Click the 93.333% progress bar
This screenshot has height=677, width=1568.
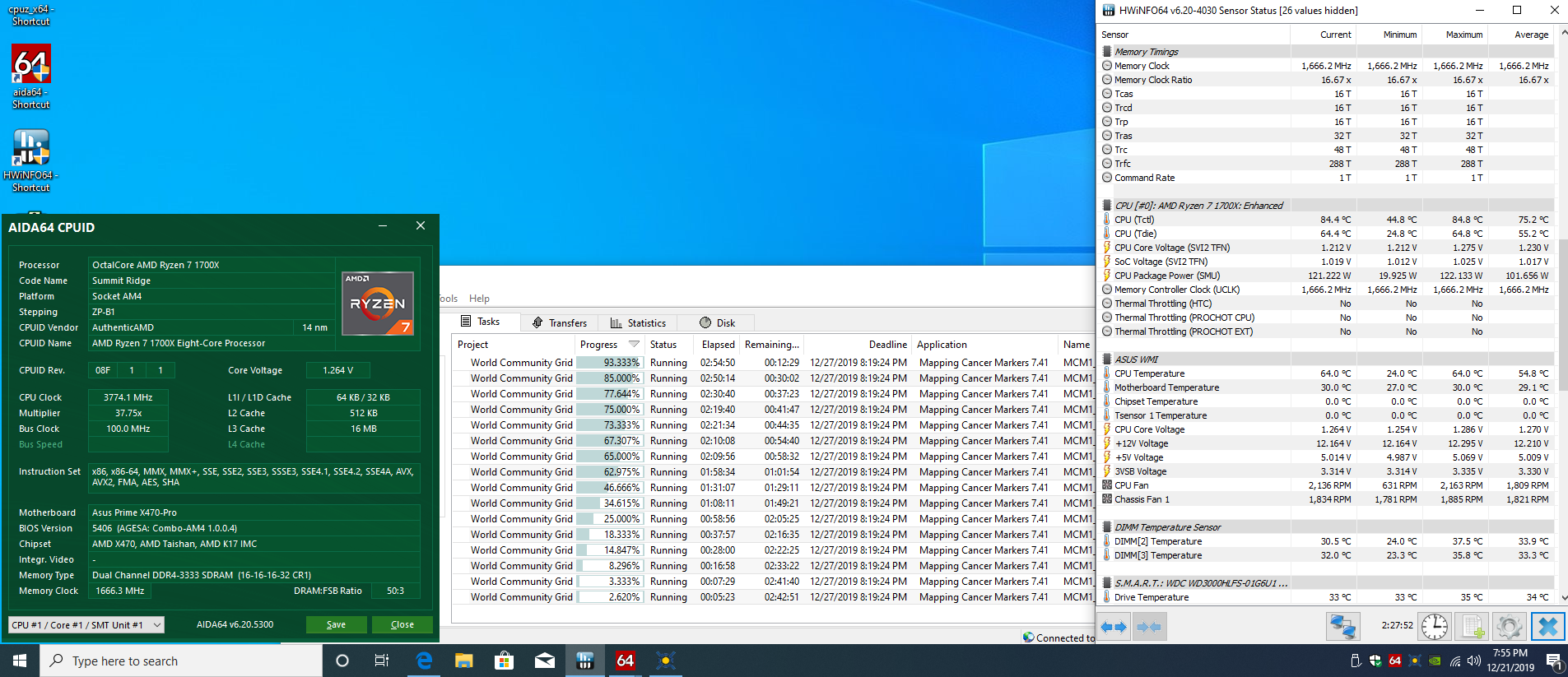click(609, 363)
